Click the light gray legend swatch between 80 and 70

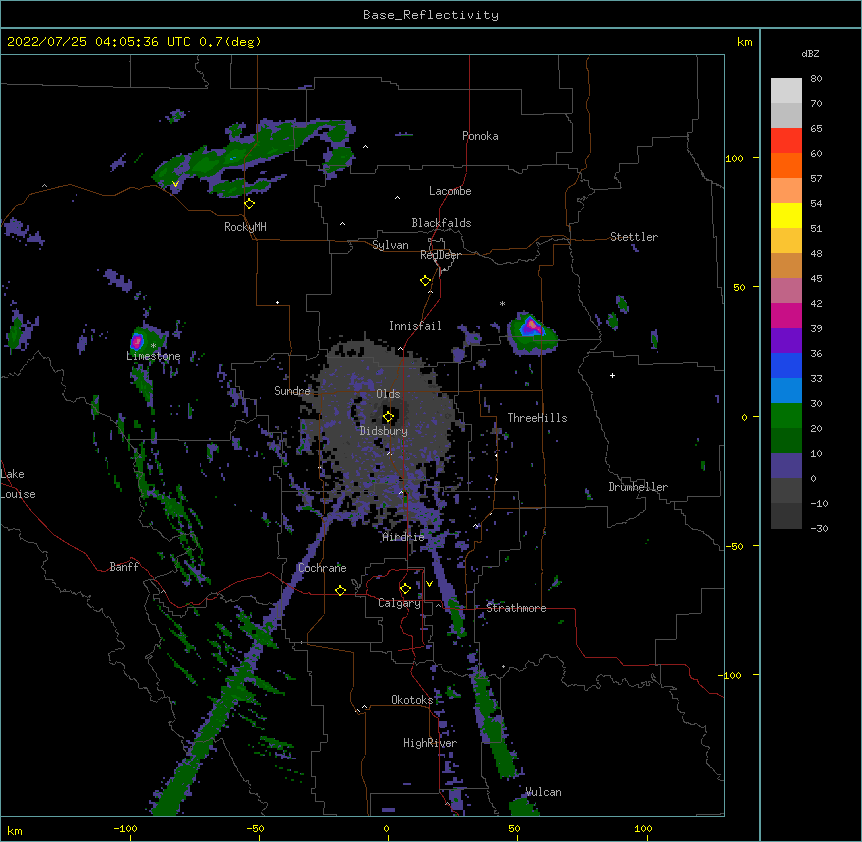point(786,91)
